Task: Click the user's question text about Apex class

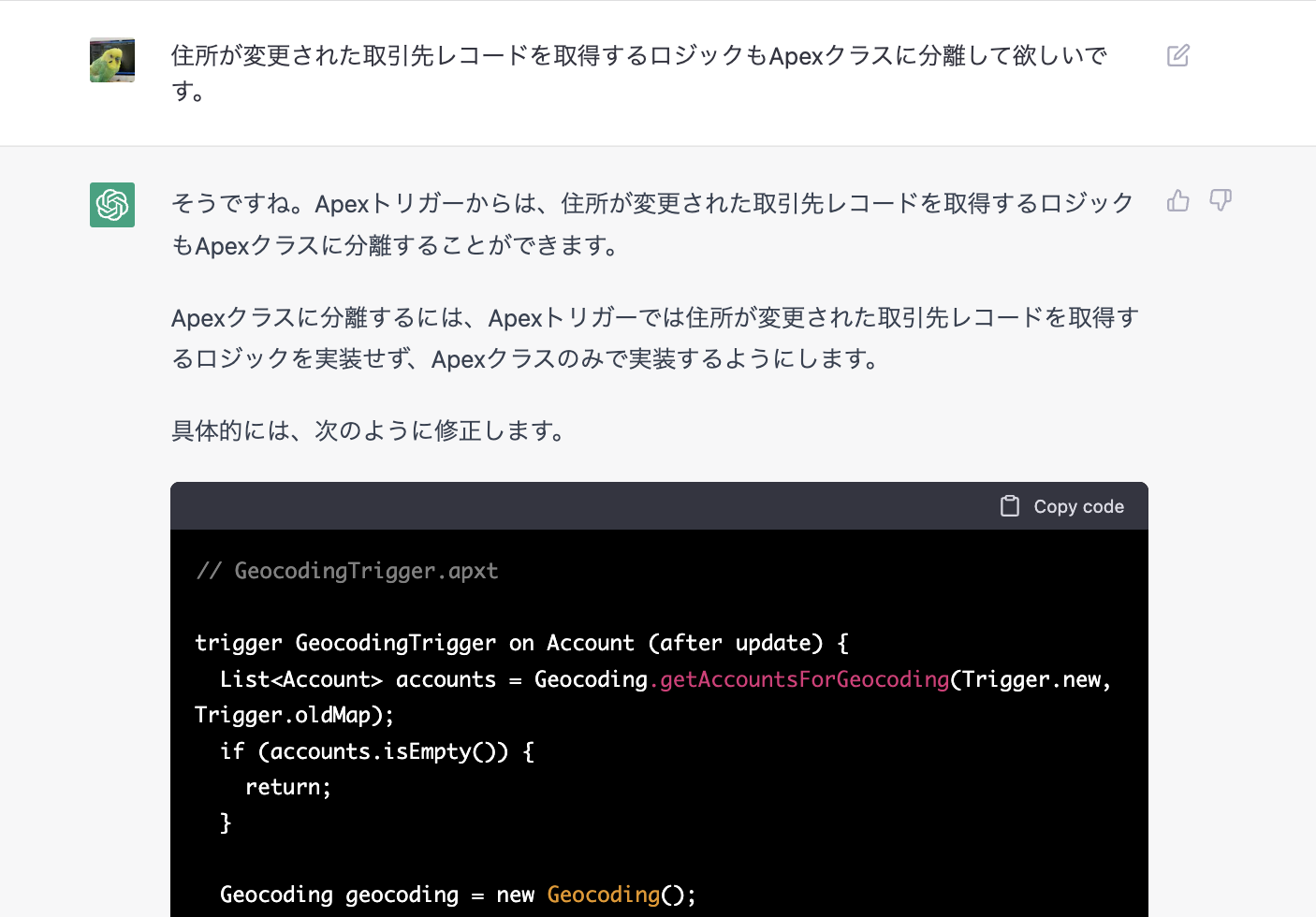Action: pyautogui.click(x=639, y=73)
